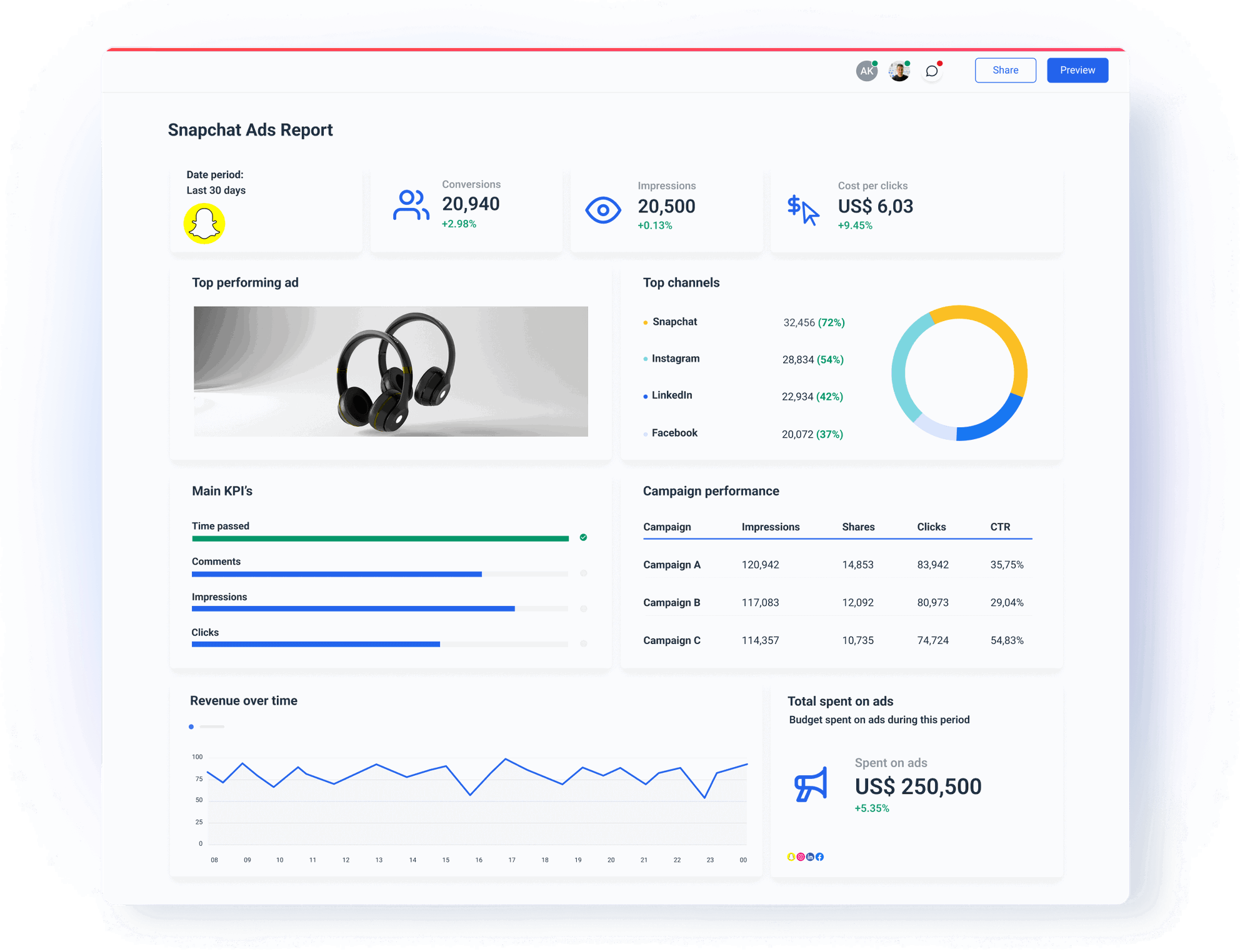The width and height of the screenshot is (1240, 952).
Task: Expand the revenue series legend dot
Action: point(192,726)
